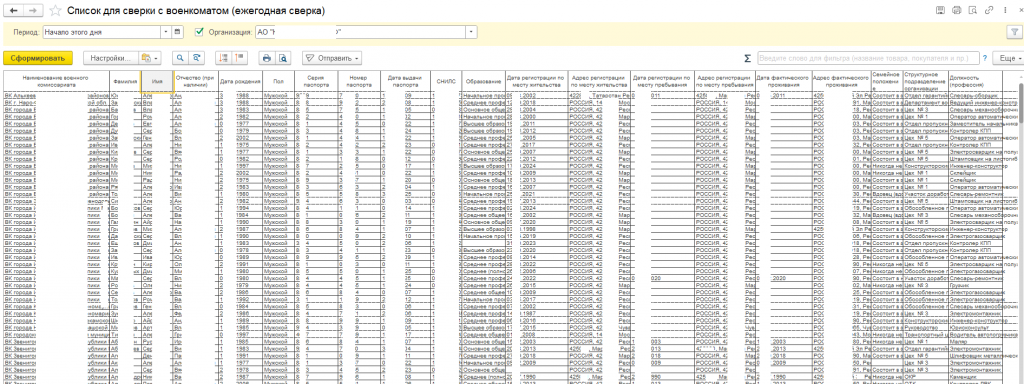Select the Имя column header
1024x384 pixels.
pos(156,82)
